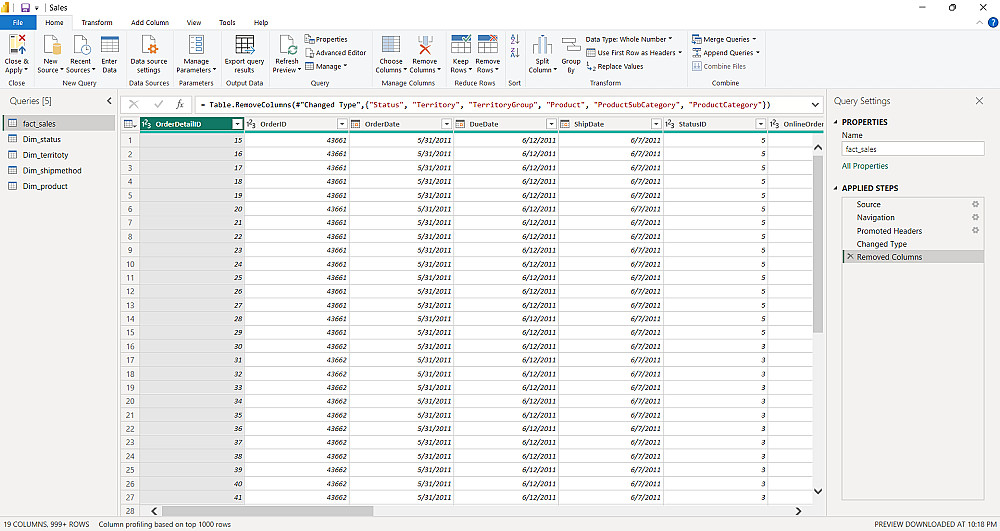This screenshot has height=531, width=1000.
Task: Open the OrderDetailID column filter dropdown
Action: (x=236, y=124)
